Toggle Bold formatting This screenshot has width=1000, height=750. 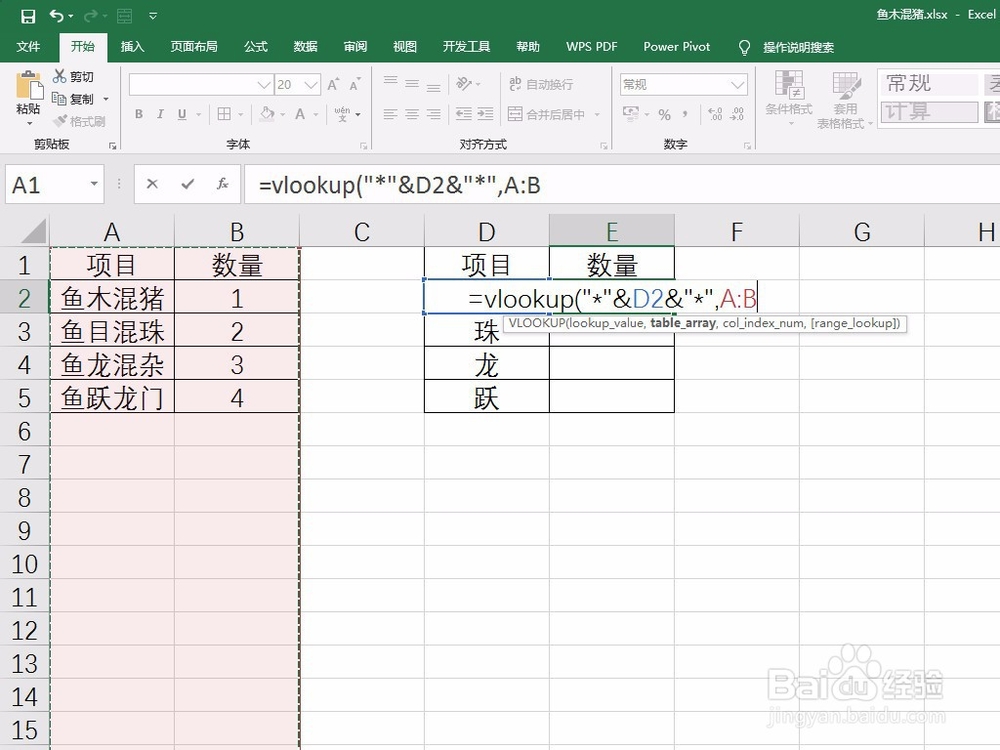(x=139, y=114)
